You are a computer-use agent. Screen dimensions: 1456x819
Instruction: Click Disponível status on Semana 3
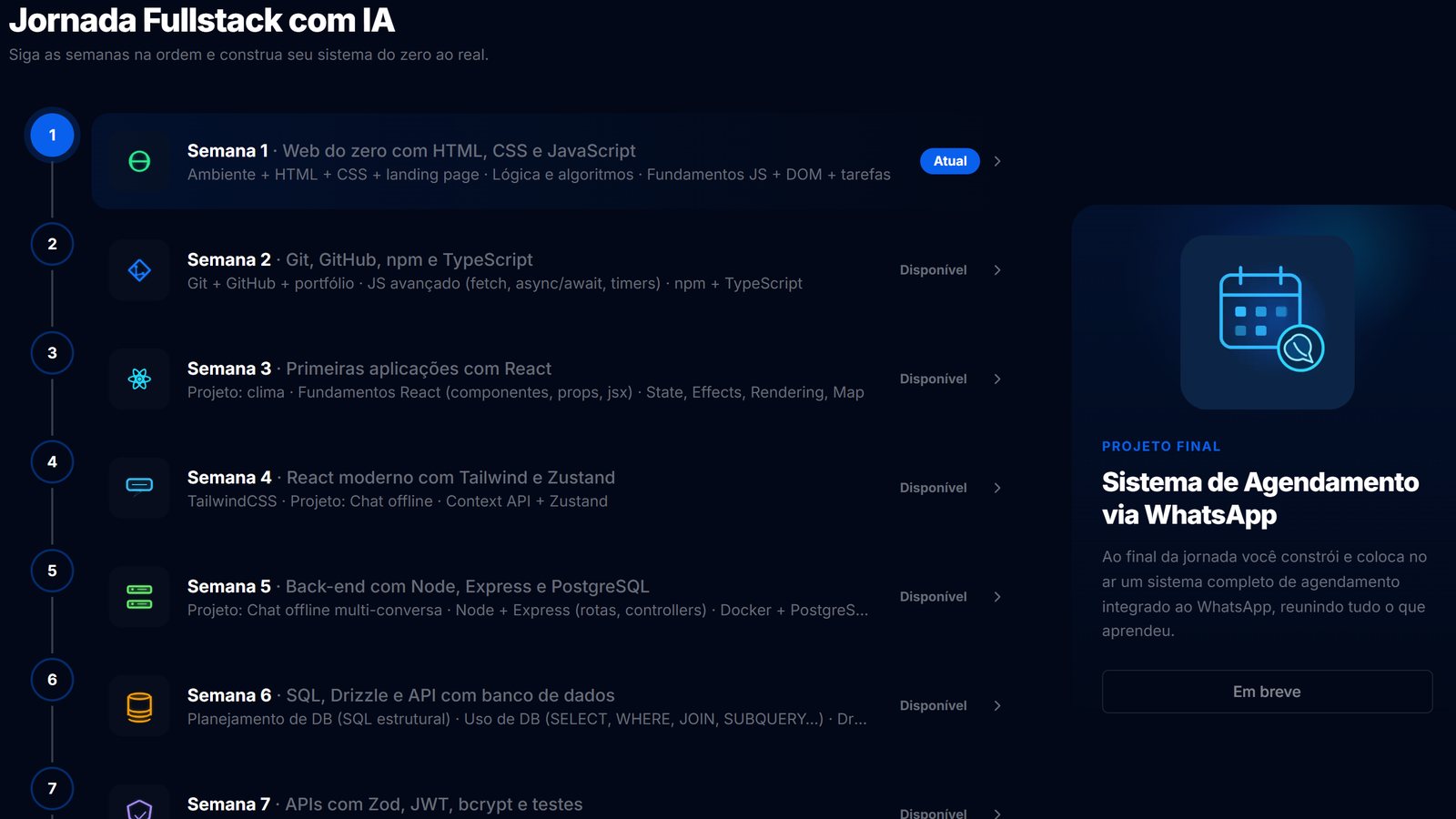(x=934, y=379)
